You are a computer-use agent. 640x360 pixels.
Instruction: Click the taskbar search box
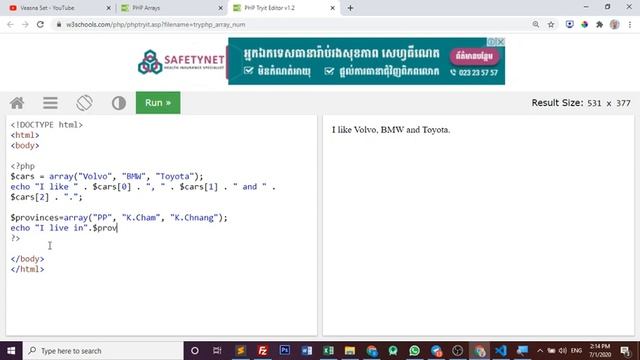pos(102,351)
